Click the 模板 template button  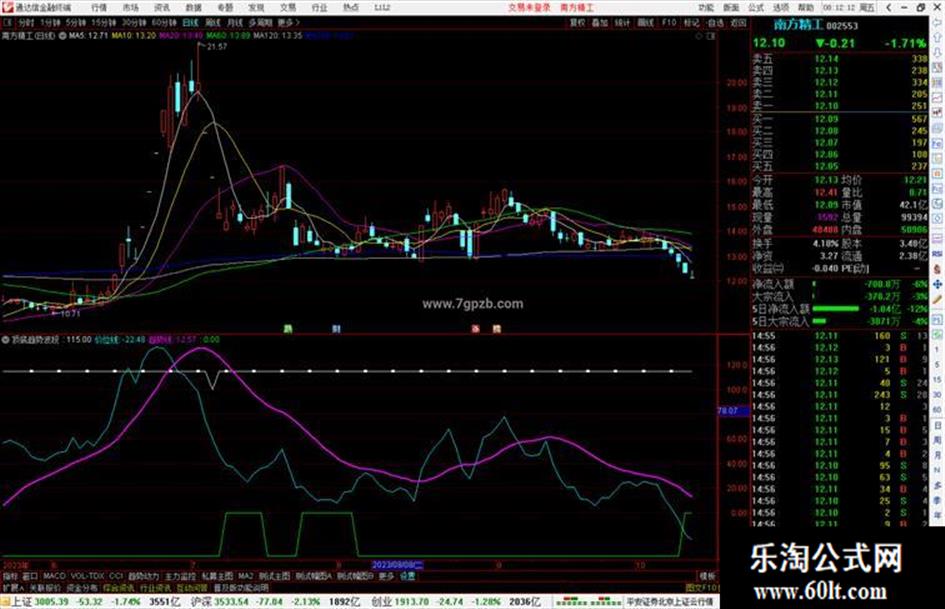(707, 576)
